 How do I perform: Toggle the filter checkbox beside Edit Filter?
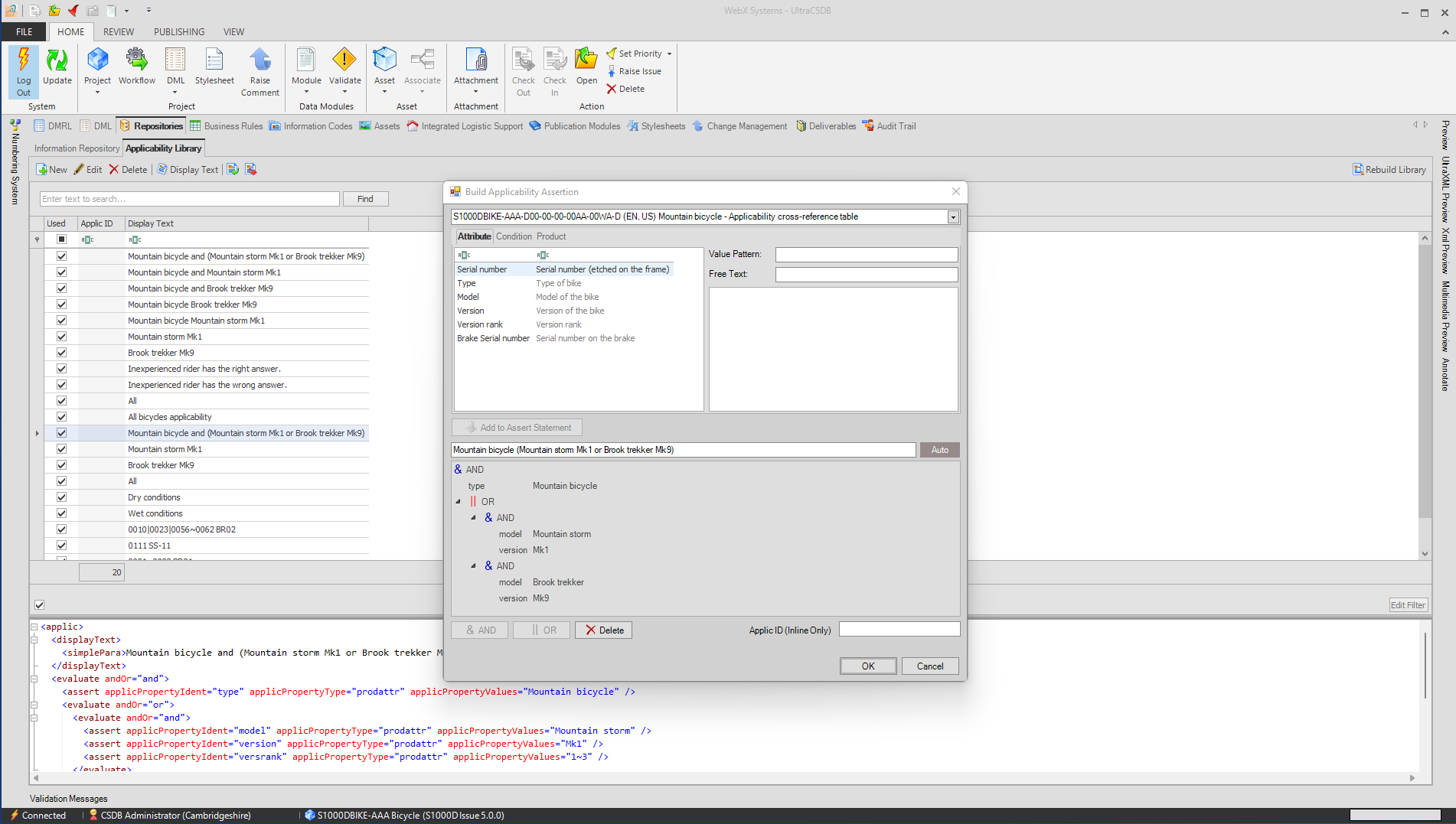pyautogui.click(x=39, y=604)
